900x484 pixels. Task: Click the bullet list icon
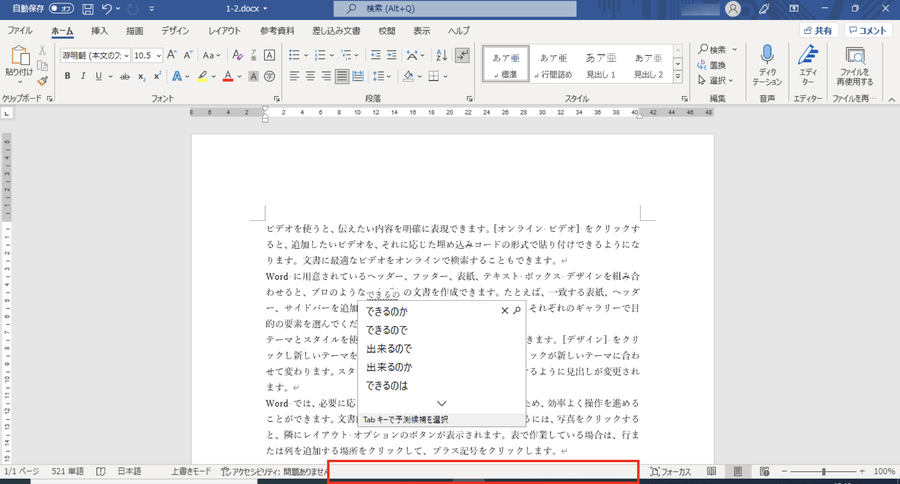(295, 55)
